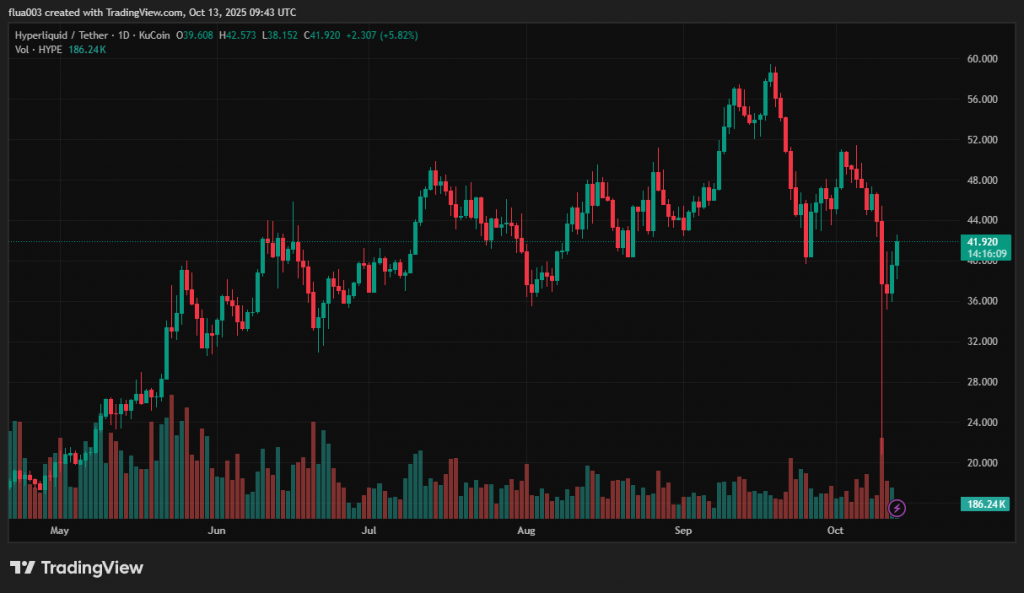Click the 60.000 price axis label
Viewport: 1024px width, 593px height.
tap(981, 59)
